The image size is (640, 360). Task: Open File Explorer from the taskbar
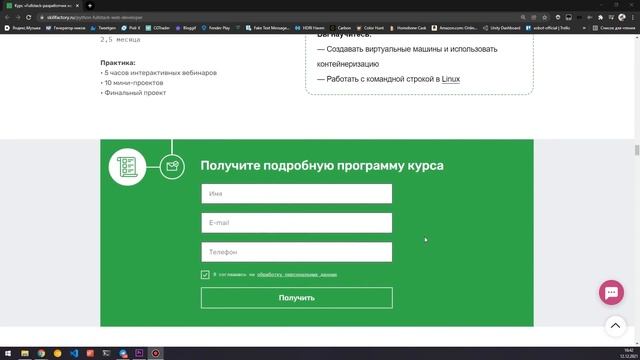click(x=25, y=353)
